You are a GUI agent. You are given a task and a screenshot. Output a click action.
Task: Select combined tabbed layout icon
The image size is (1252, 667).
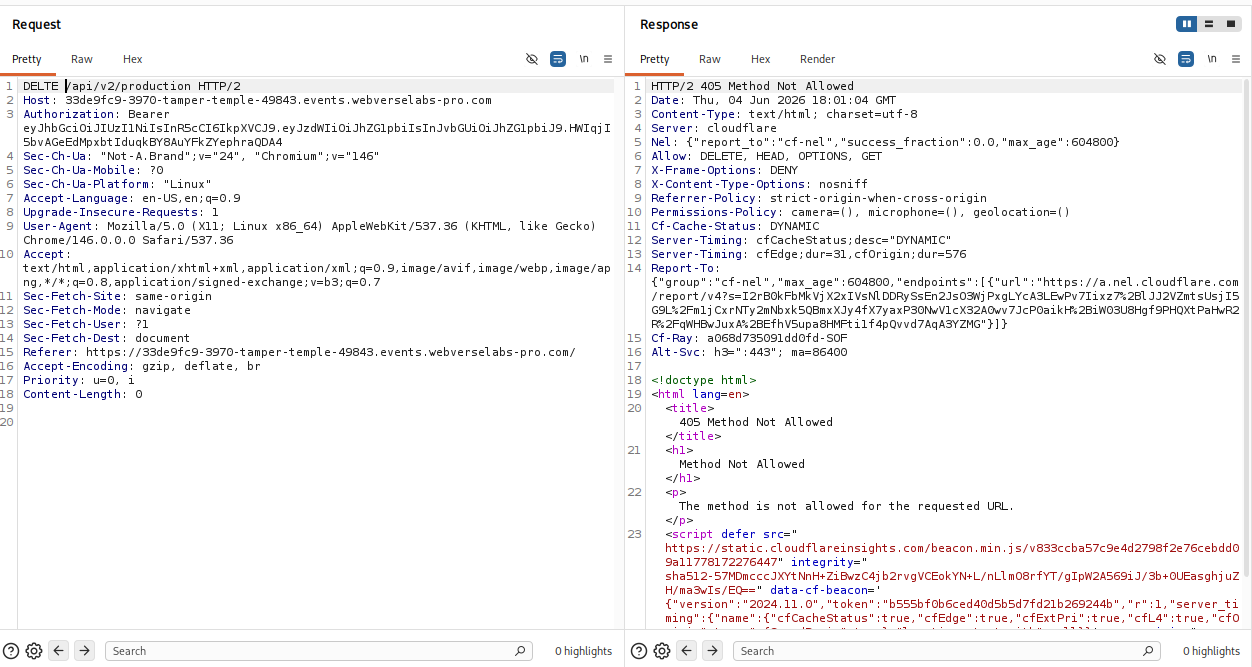pos(1231,24)
